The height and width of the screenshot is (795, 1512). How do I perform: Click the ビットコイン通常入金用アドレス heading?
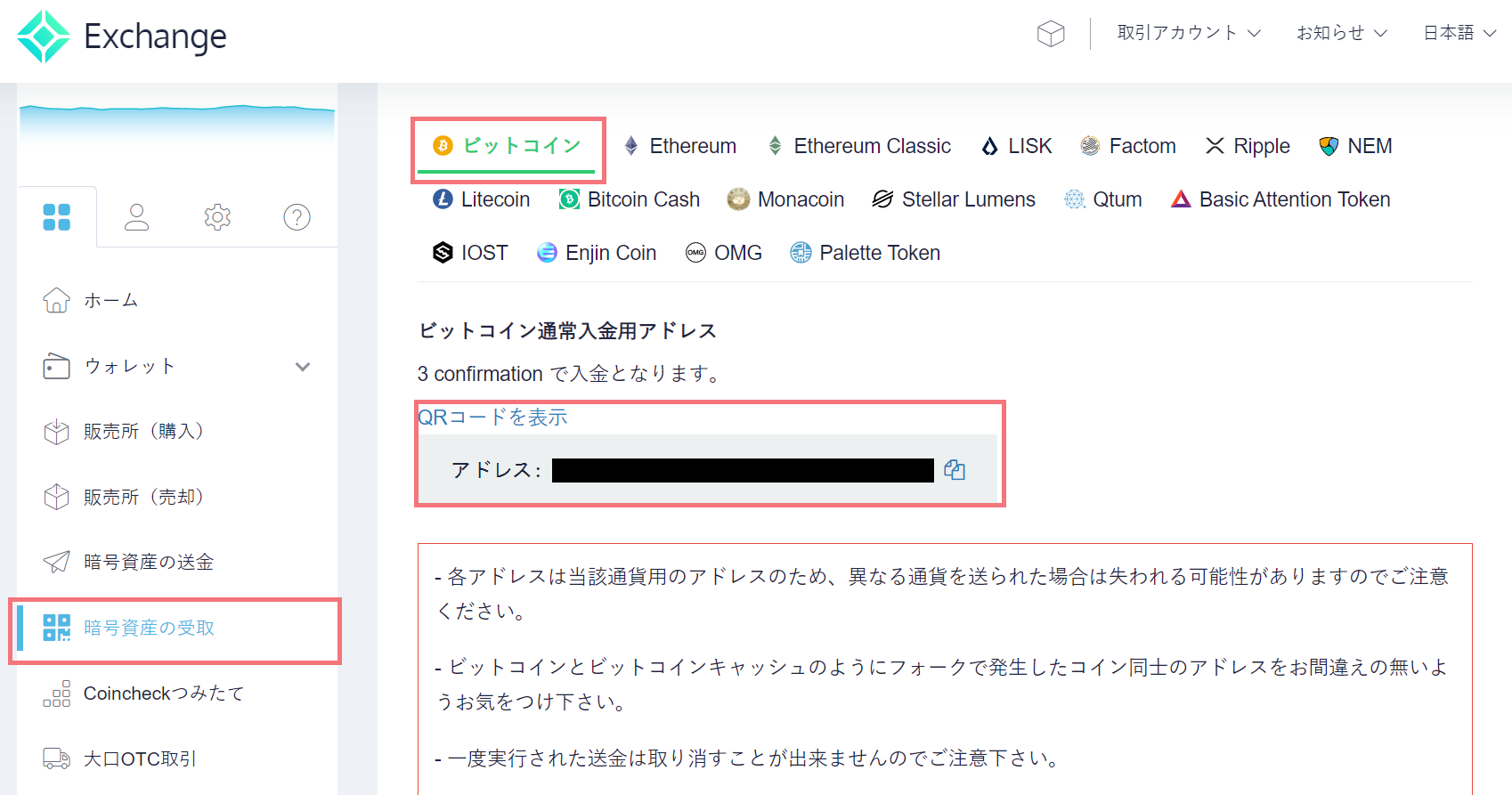point(568,331)
